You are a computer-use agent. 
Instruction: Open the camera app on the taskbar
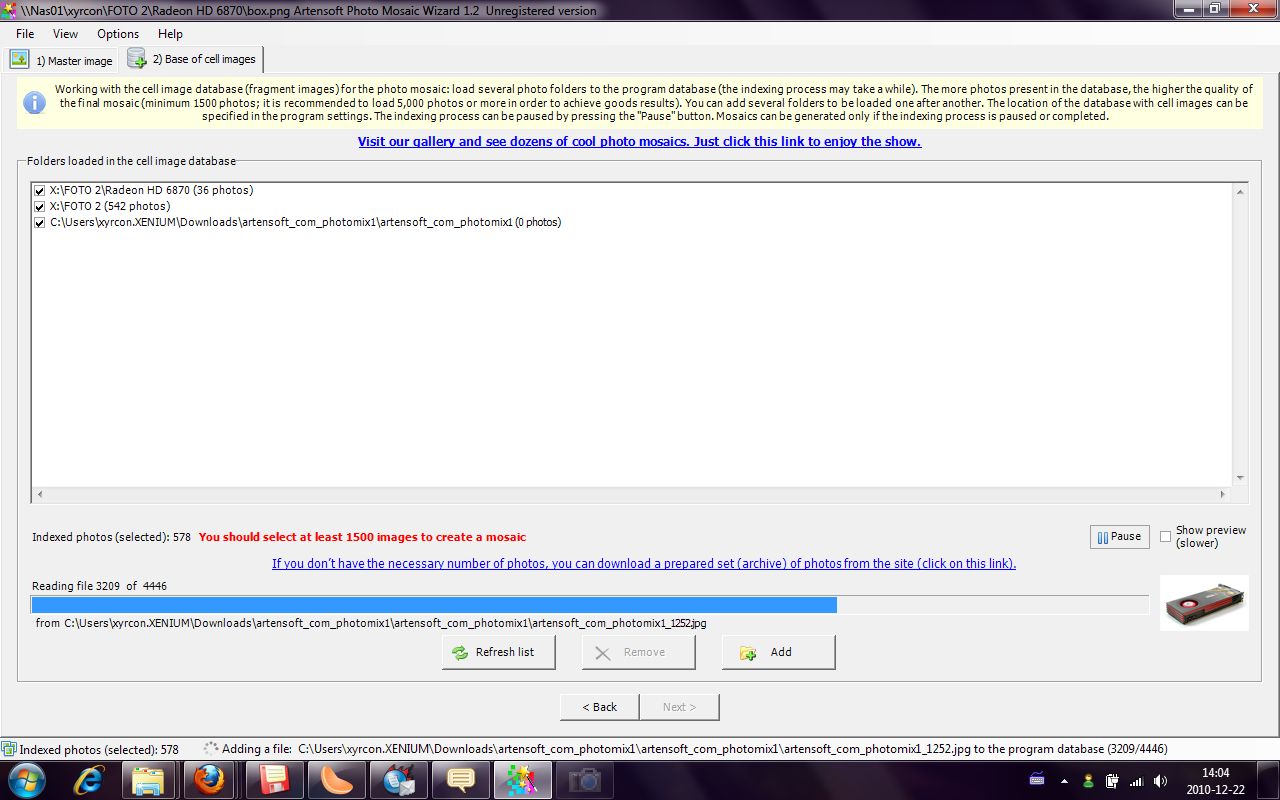(x=584, y=780)
